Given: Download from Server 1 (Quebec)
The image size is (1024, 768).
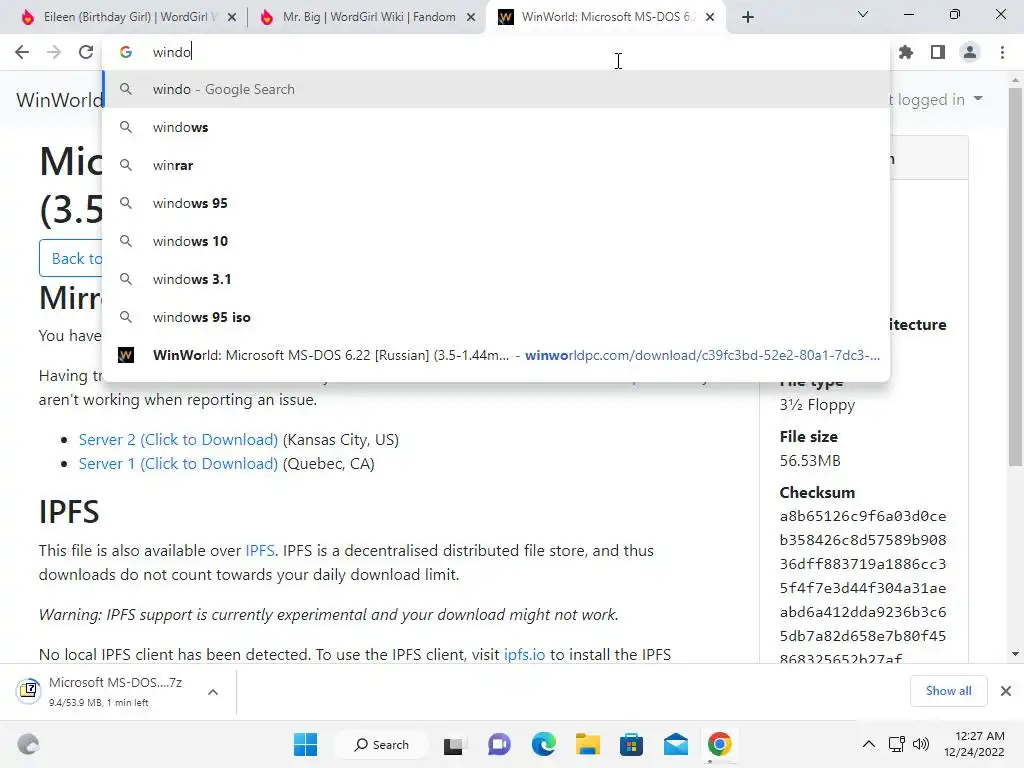Looking at the screenshot, I should click(178, 464).
